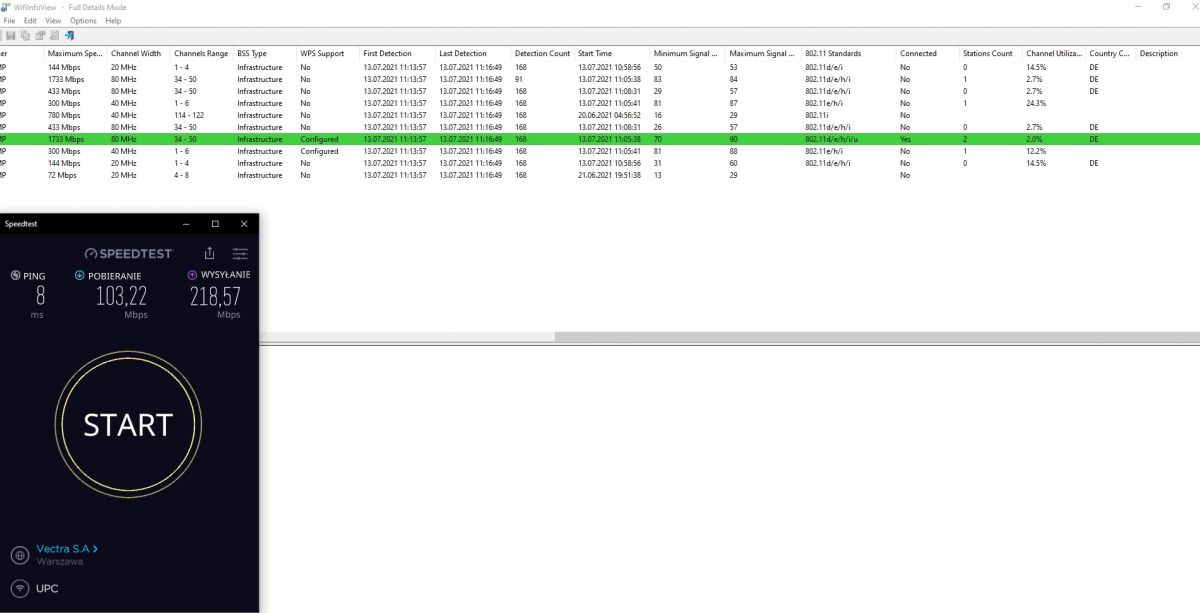Open Speedtest settings sliders icon
The height and width of the screenshot is (613, 1200).
pyautogui.click(x=240, y=254)
